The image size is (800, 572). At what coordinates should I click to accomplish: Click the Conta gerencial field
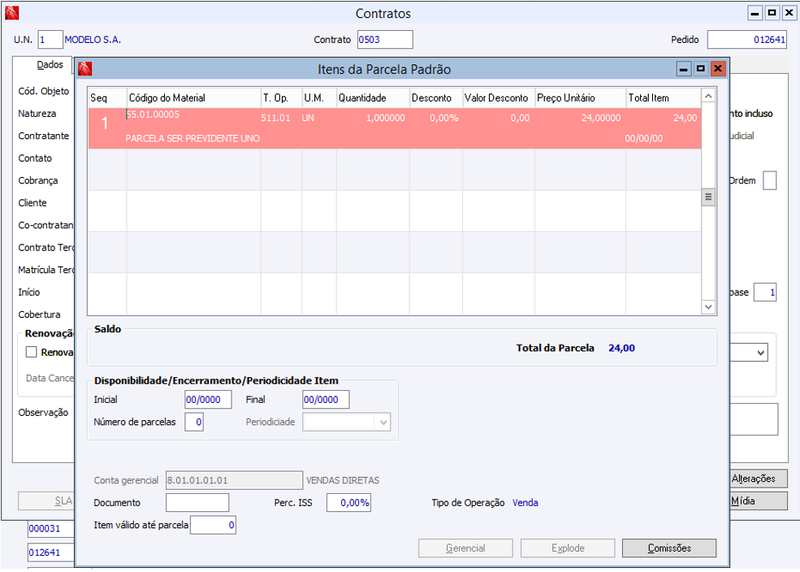pyautogui.click(x=234, y=480)
